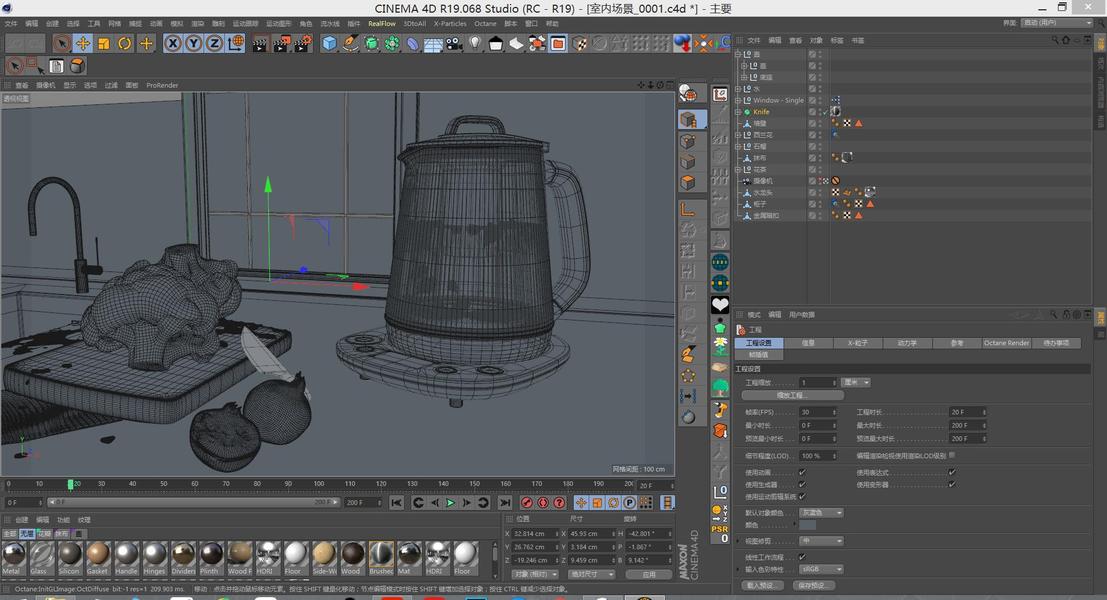
Task: Click the red Record keyframe button
Action: click(526, 503)
